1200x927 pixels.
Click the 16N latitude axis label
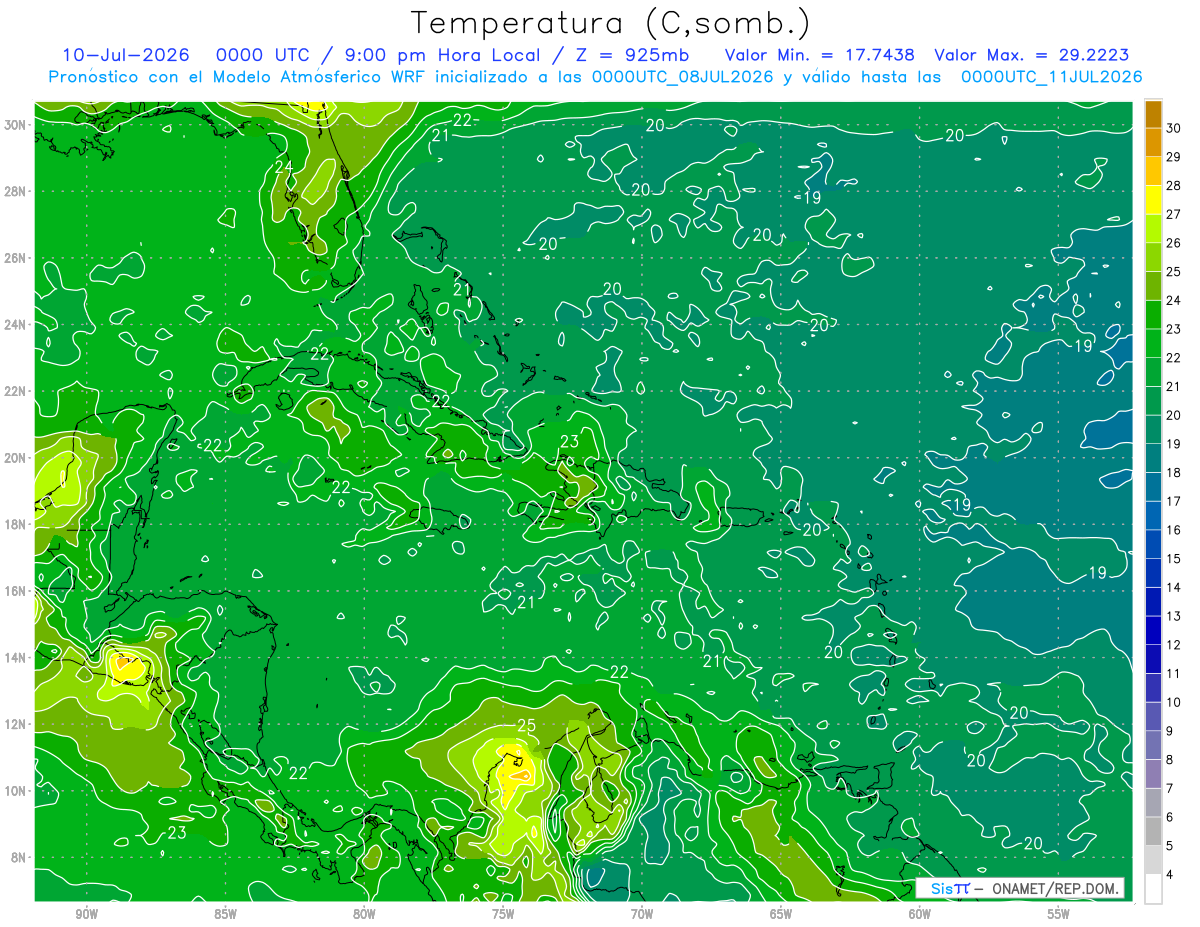15,591
